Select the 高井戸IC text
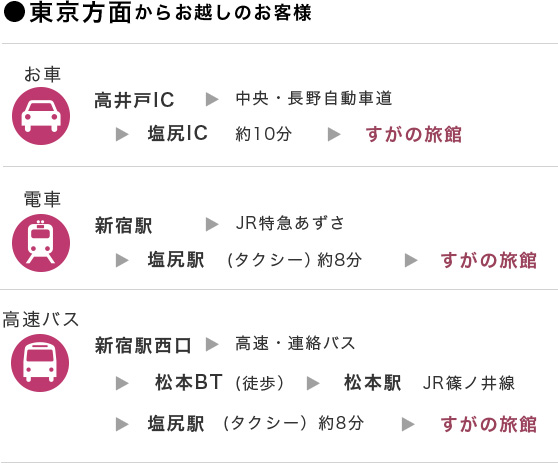 click(134, 100)
